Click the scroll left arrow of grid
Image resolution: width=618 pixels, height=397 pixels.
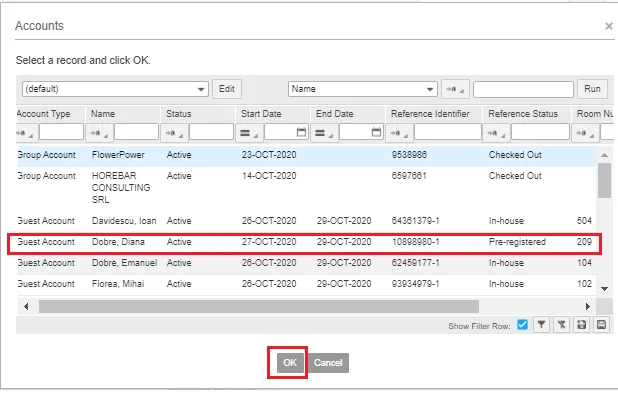click(x=26, y=306)
